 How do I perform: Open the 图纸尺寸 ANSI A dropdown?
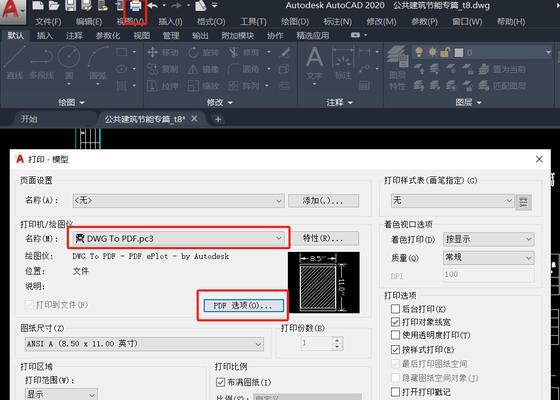point(145,344)
